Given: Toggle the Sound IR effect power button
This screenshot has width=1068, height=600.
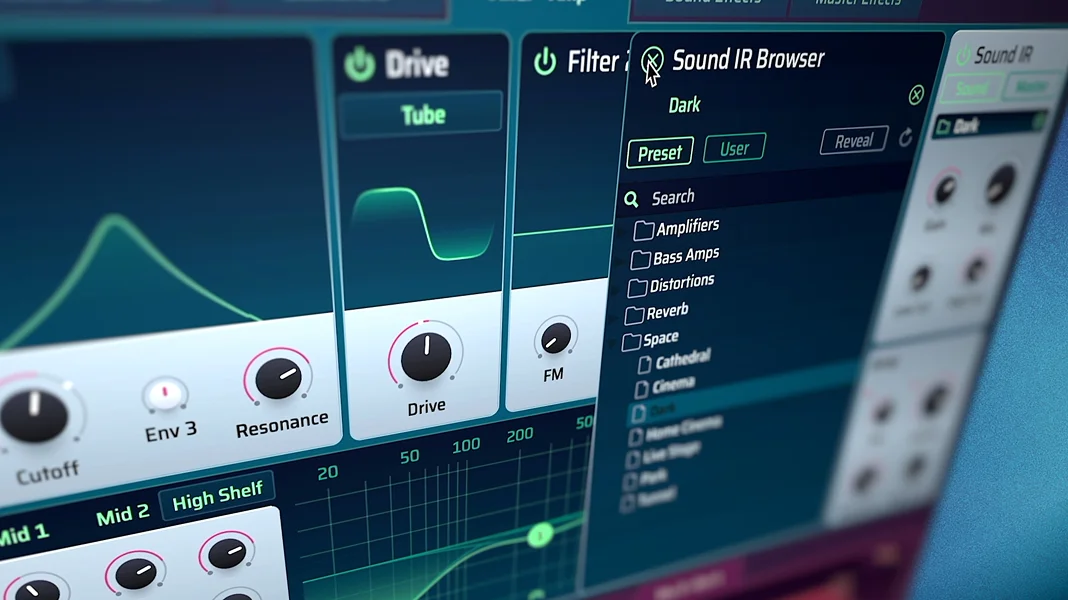Looking at the screenshot, I should tap(963, 56).
